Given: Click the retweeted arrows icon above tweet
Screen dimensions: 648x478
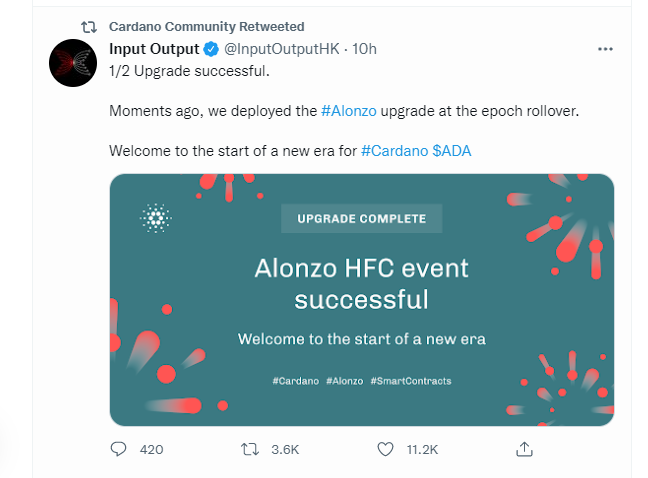Looking at the screenshot, I should [89, 27].
